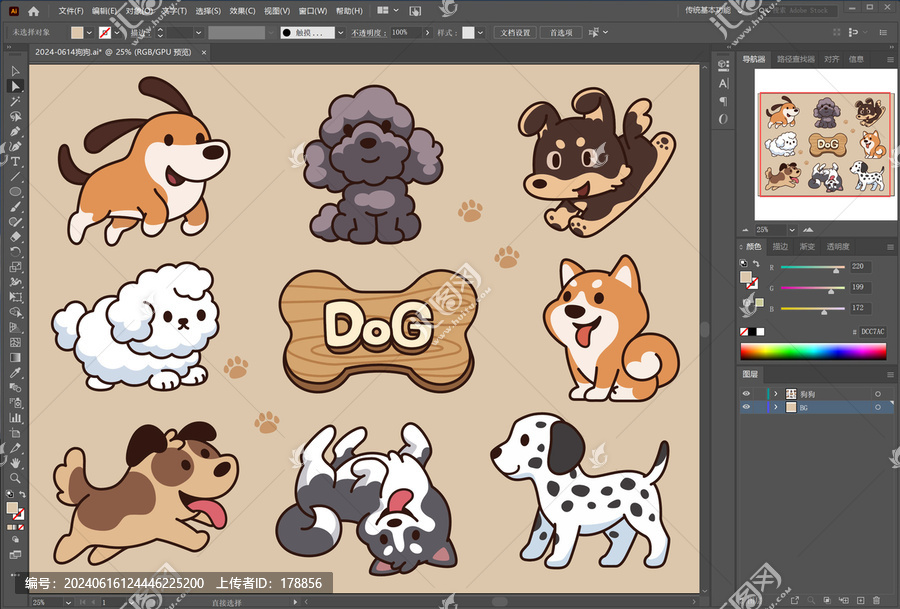Close the 2024-0614狗狗.ai document tab
This screenshot has height=609, width=900.
point(204,52)
